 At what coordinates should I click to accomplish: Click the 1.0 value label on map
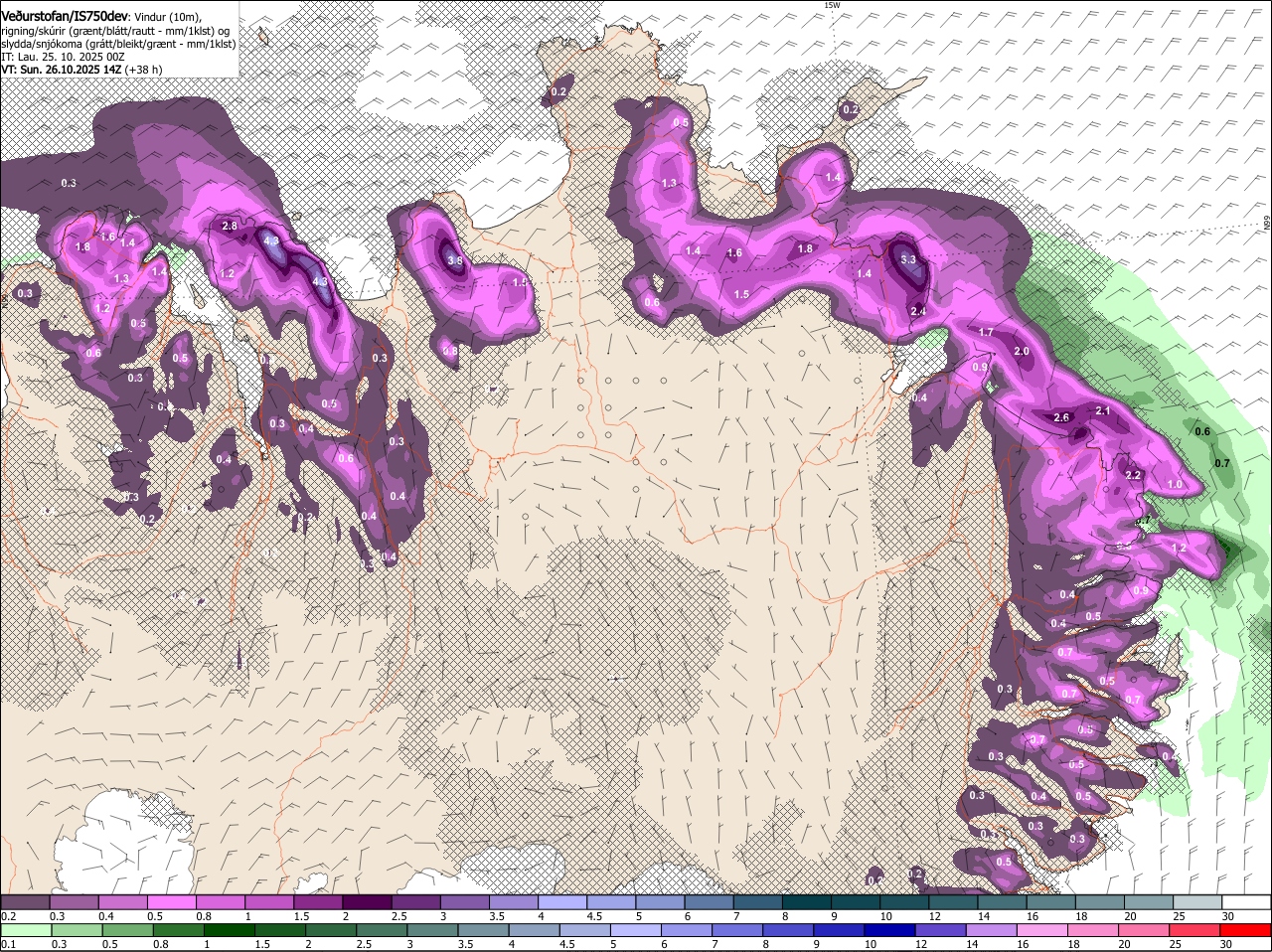point(1175,484)
